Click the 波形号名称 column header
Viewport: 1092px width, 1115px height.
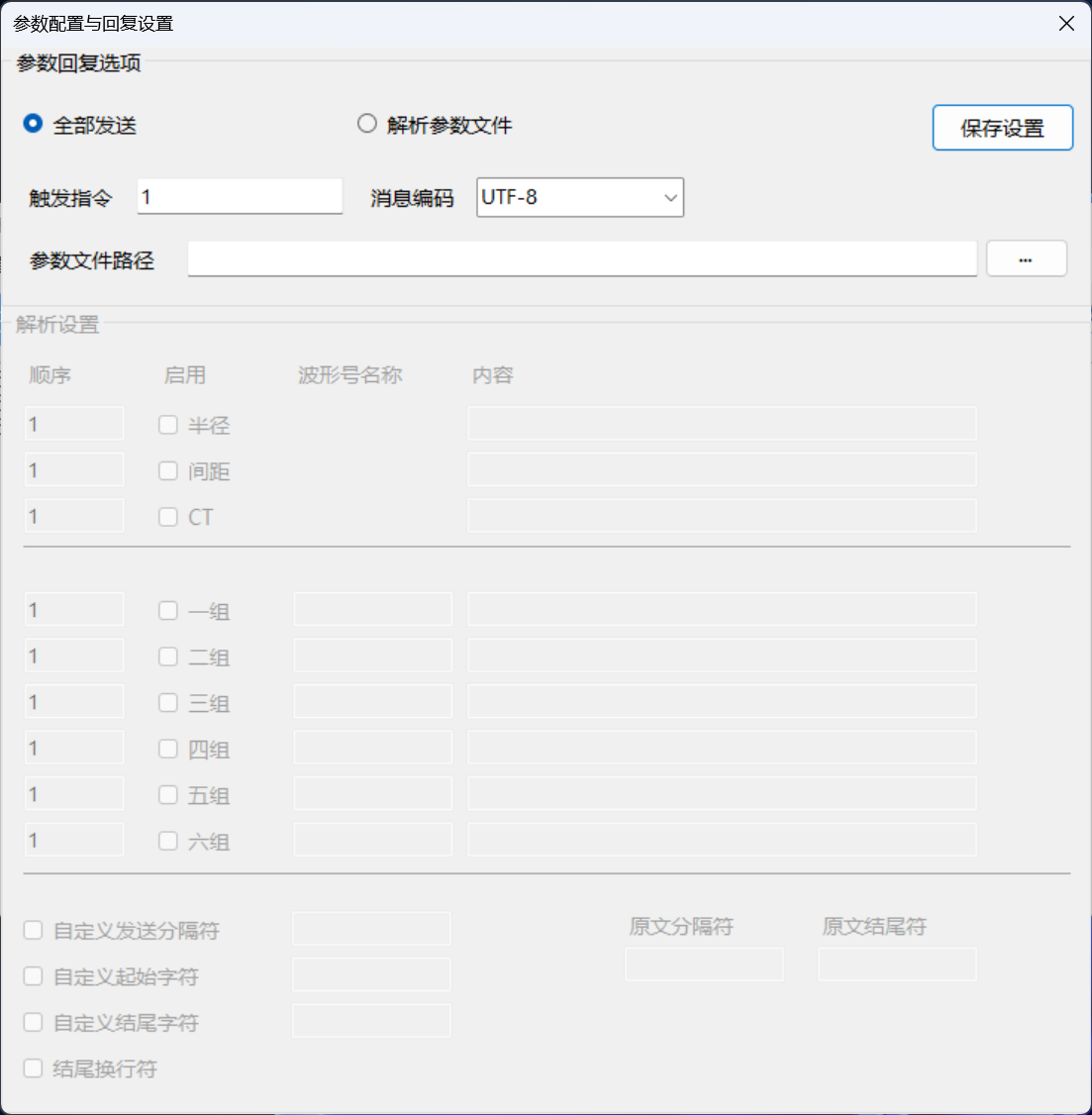coord(349,374)
